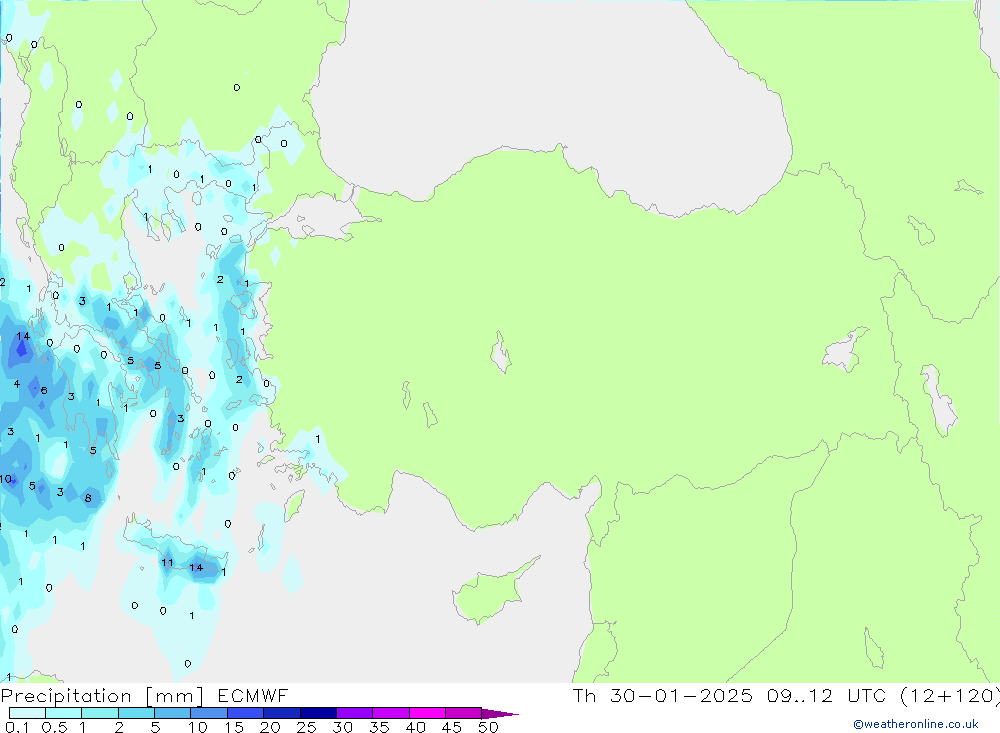Click the 'Precipitation [mm]' title text
1000x733 pixels.
[x=102, y=696]
